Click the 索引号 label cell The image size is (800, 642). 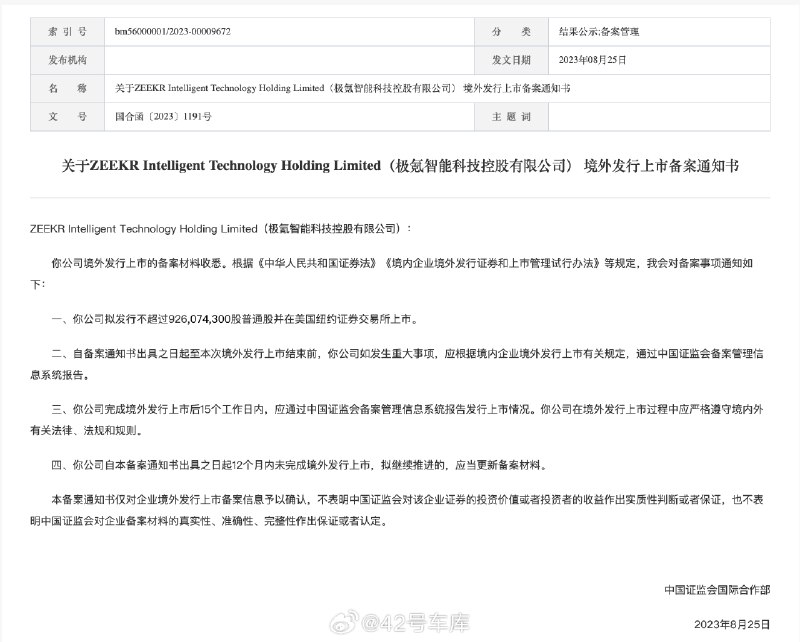(67, 32)
